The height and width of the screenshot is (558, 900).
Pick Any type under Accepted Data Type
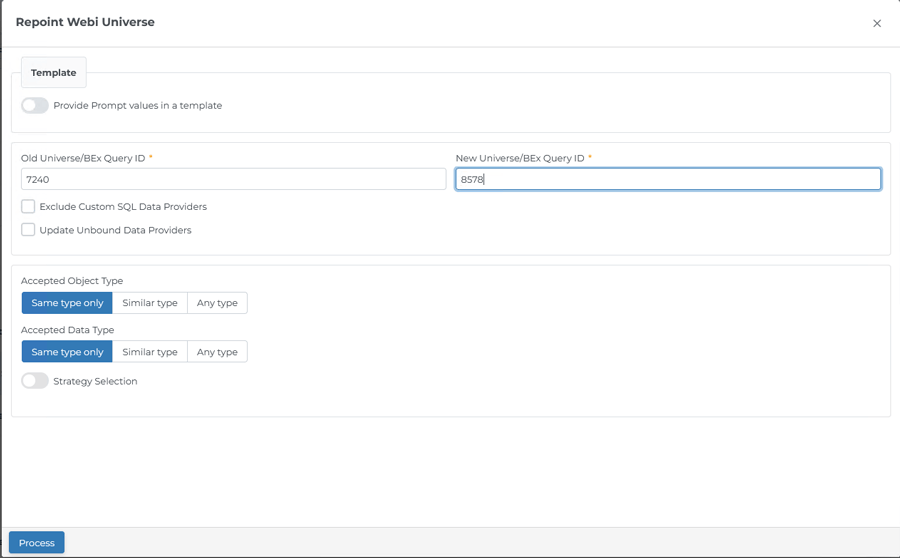[x=217, y=352]
